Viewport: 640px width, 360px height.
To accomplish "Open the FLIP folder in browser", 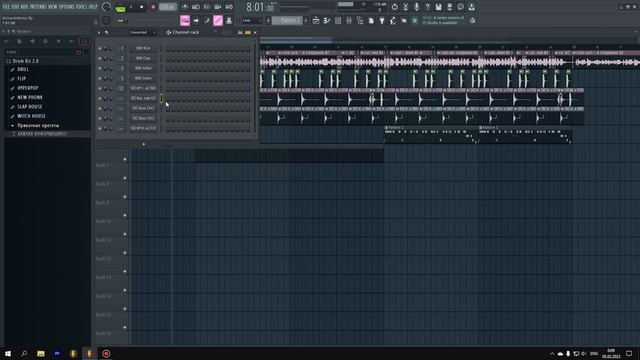I will pyautogui.click(x=22, y=79).
